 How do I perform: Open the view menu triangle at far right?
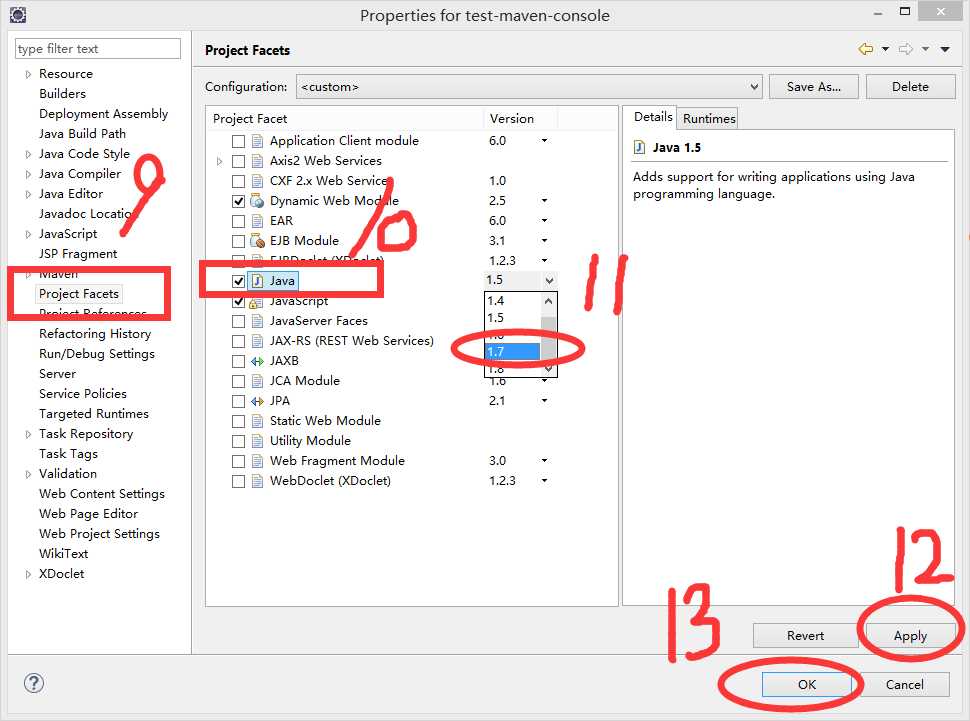pos(945,50)
